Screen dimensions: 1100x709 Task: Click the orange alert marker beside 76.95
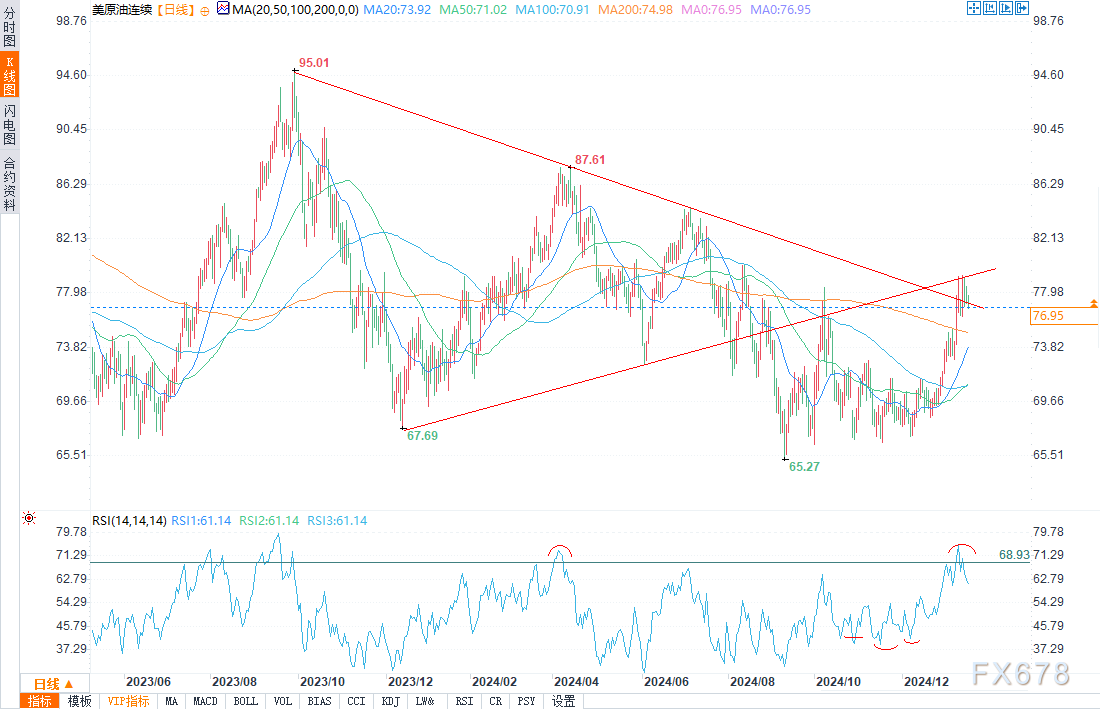coord(1094,303)
